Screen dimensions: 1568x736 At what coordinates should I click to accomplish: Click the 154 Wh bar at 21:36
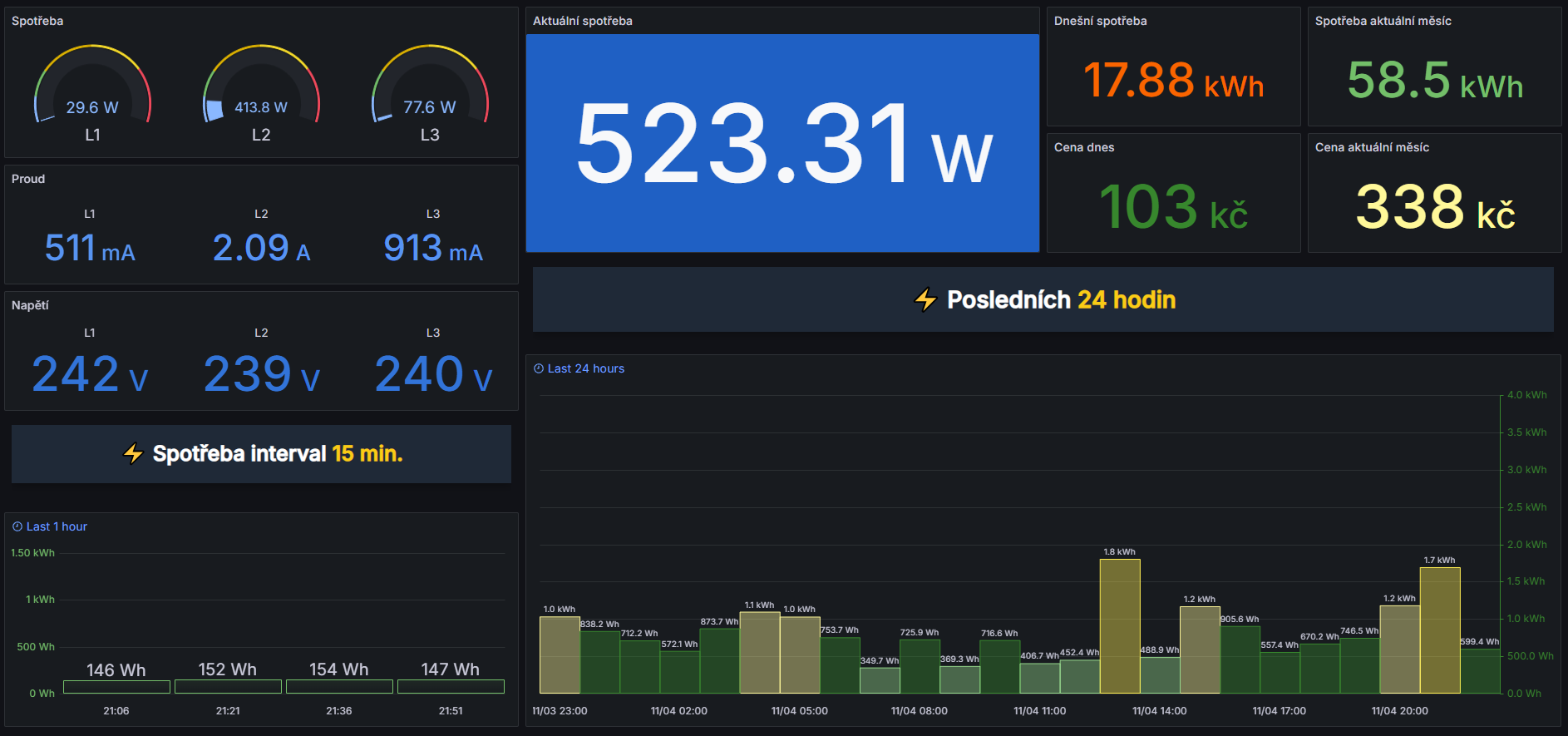tap(339, 687)
